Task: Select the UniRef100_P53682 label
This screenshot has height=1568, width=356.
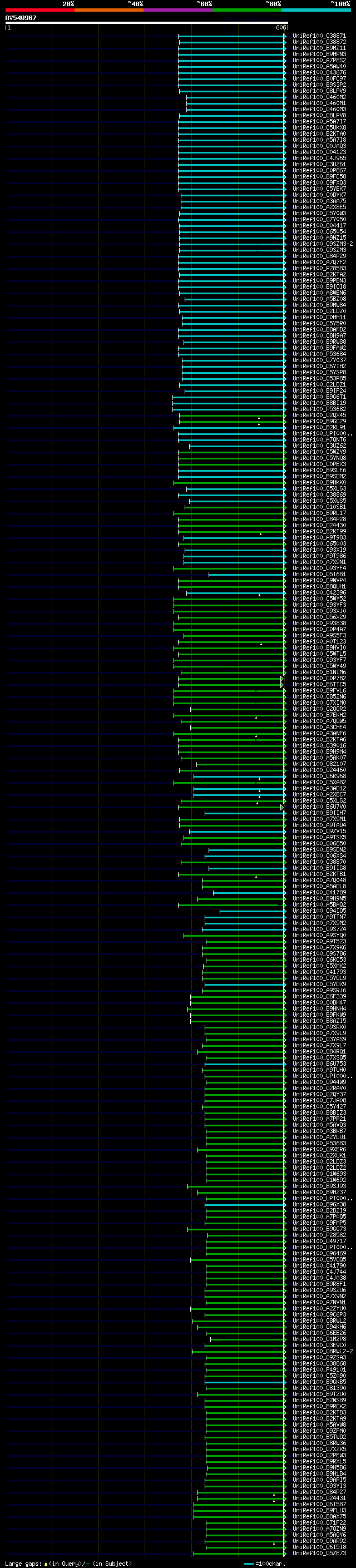Action: pyautogui.click(x=319, y=409)
